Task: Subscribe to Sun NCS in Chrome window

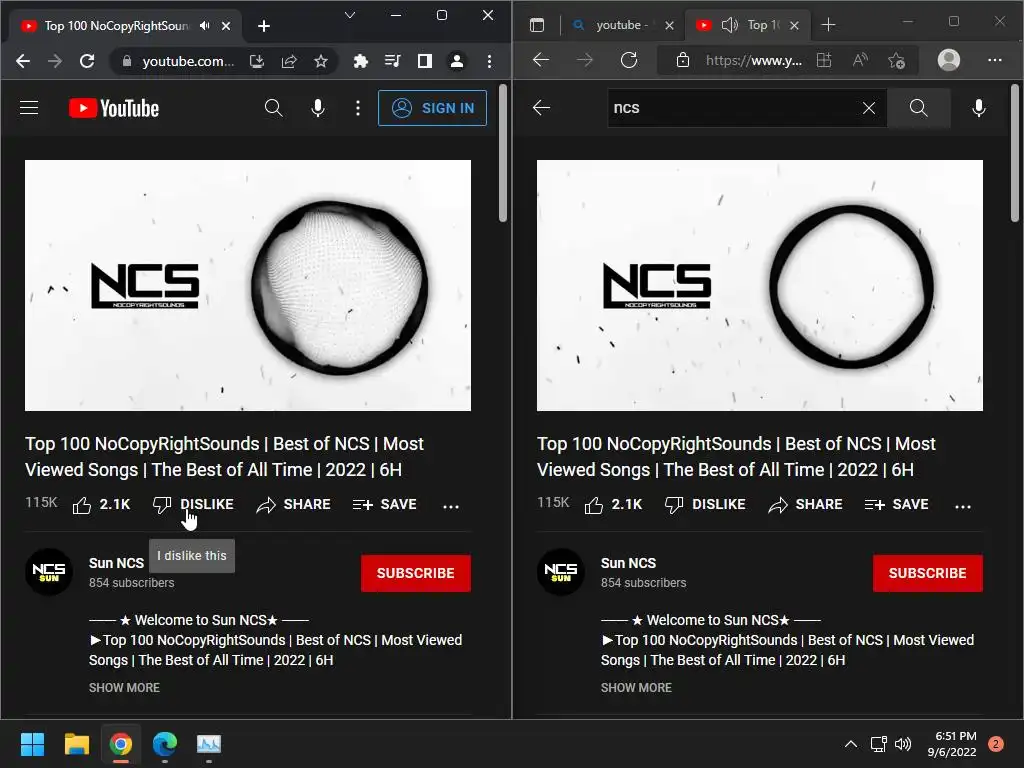Action: coord(415,573)
